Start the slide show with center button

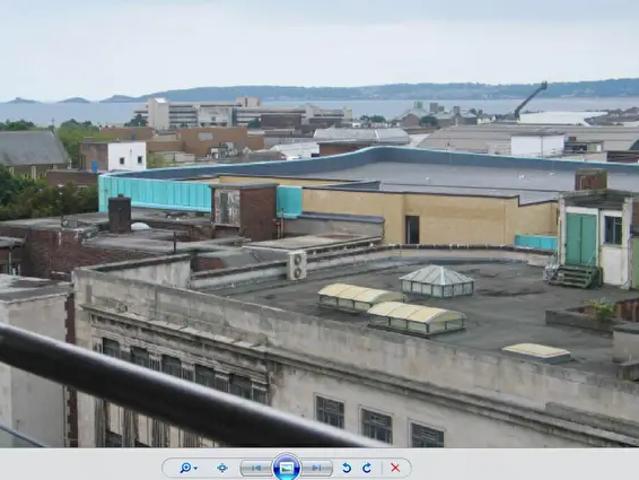(x=286, y=467)
